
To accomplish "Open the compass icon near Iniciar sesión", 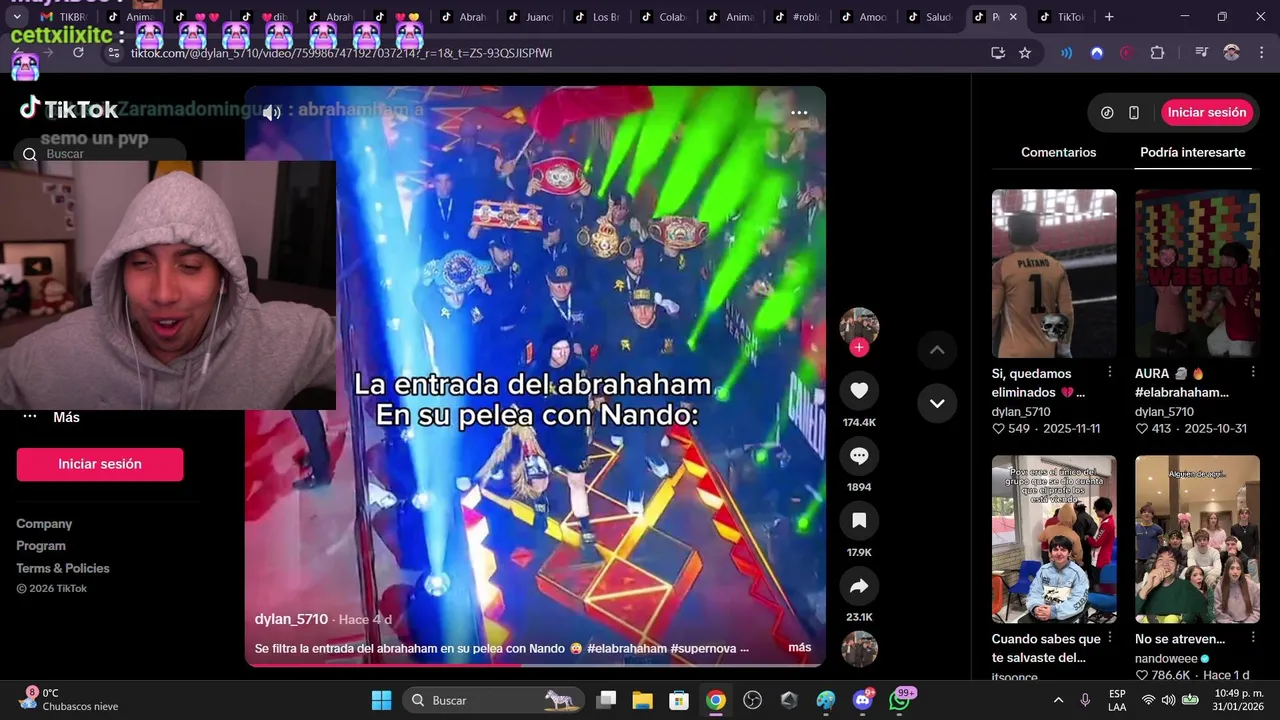I will click(x=1107, y=113).
